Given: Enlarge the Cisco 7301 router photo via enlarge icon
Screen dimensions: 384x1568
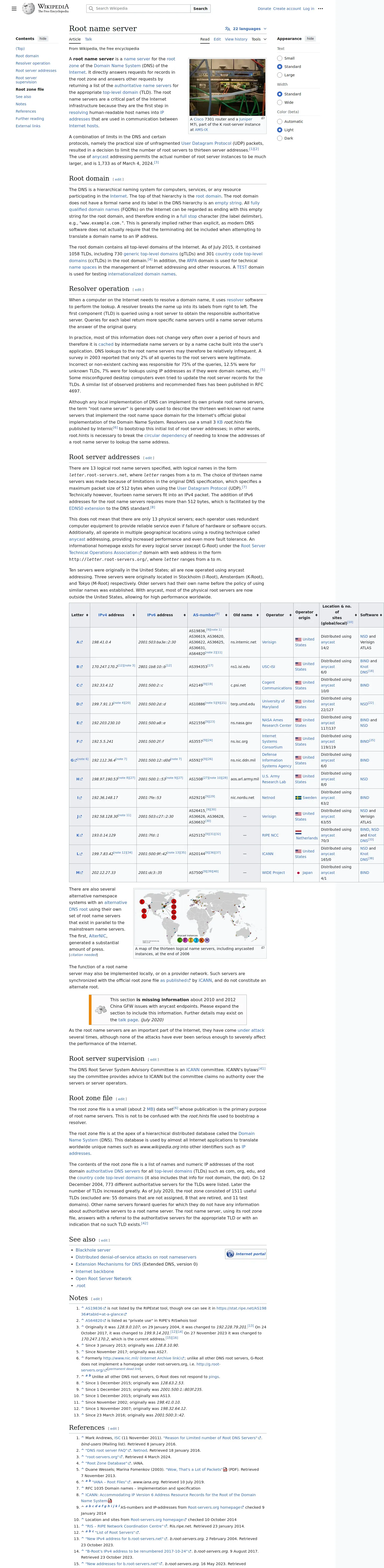Looking at the screenshot, I should click(263, 119).
